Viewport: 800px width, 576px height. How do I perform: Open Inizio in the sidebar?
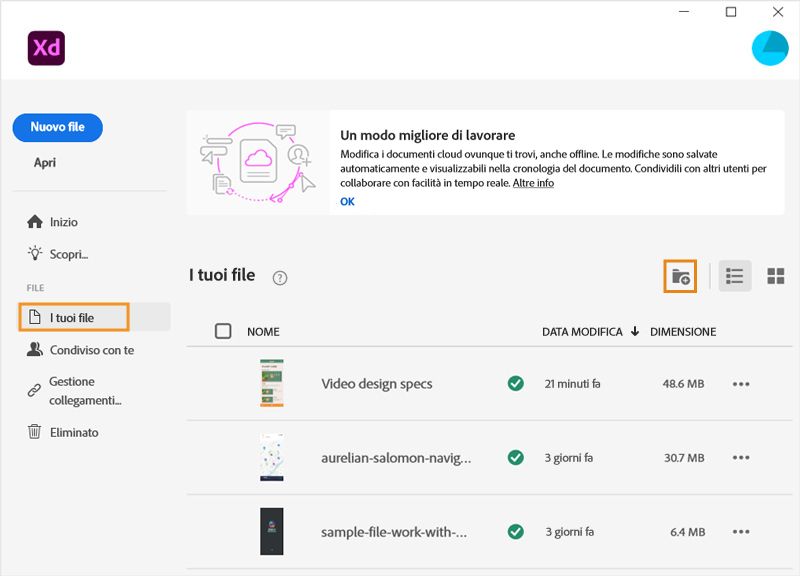point(63,222)
